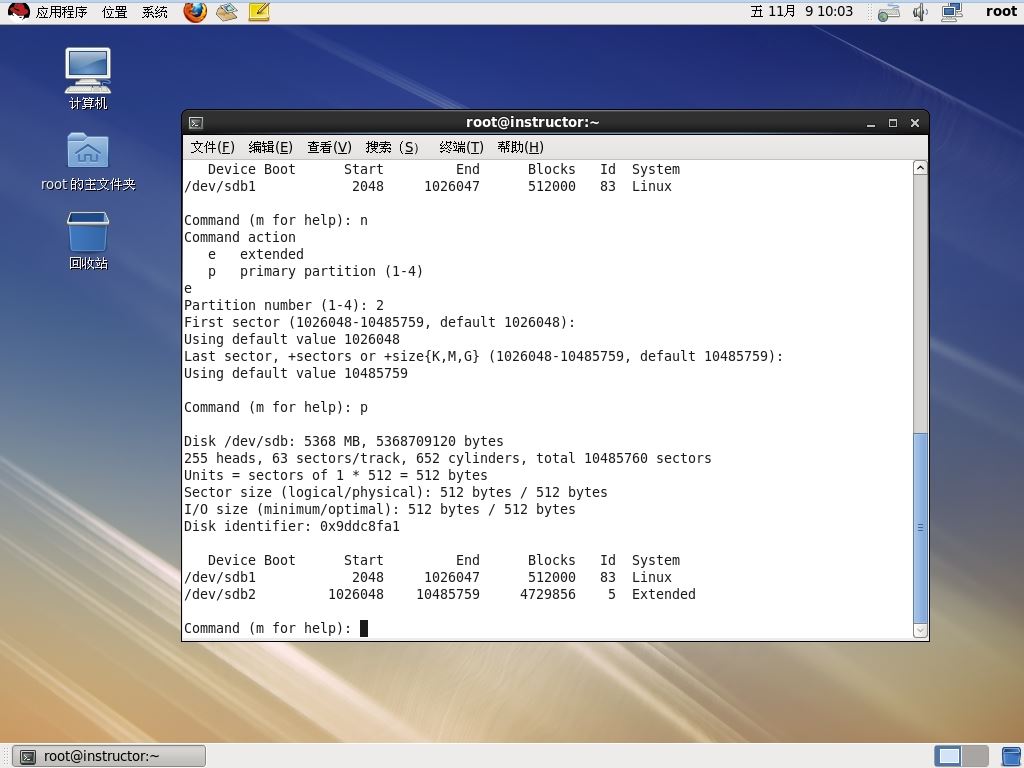Open the network connection tray icon
This screenshot has width=1024, height=768.
tap(889, 12)
